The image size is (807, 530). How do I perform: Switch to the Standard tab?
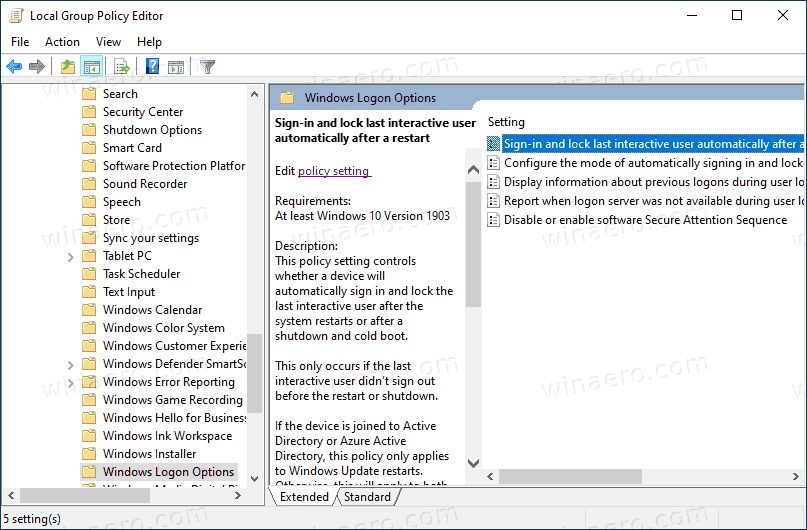(367, 497)
